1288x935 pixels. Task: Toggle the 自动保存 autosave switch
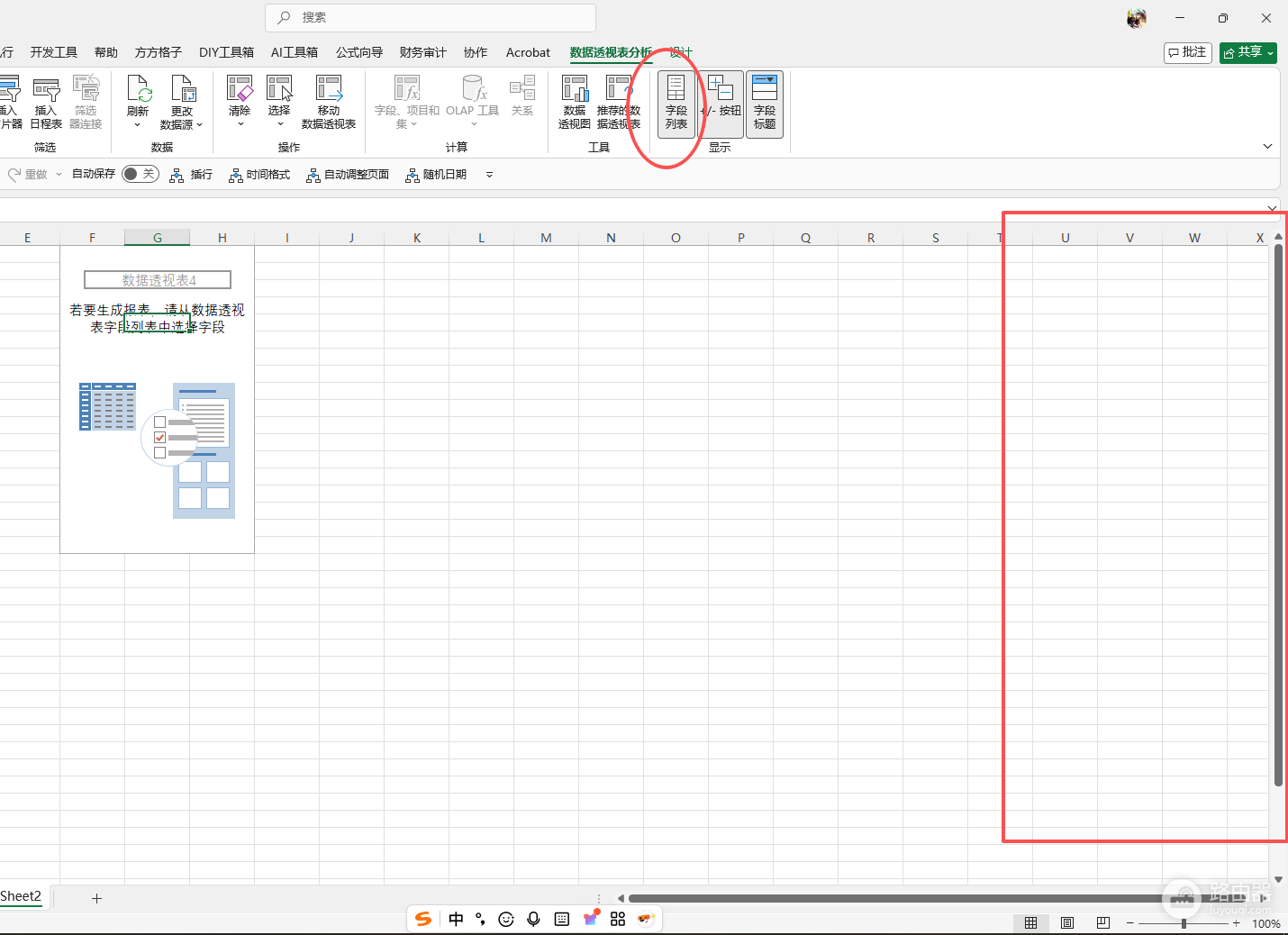[x=141, y=174]
